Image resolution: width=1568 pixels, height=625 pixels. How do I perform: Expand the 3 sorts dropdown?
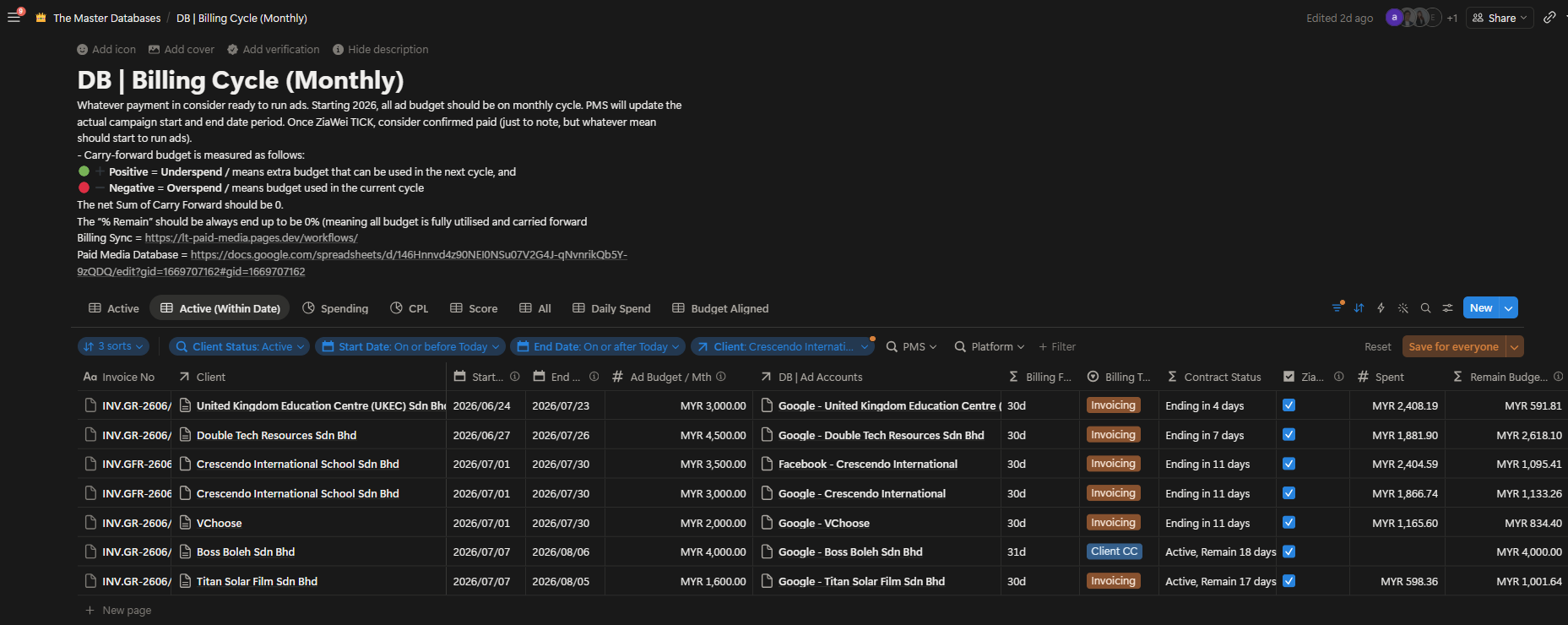pos(114,346)
